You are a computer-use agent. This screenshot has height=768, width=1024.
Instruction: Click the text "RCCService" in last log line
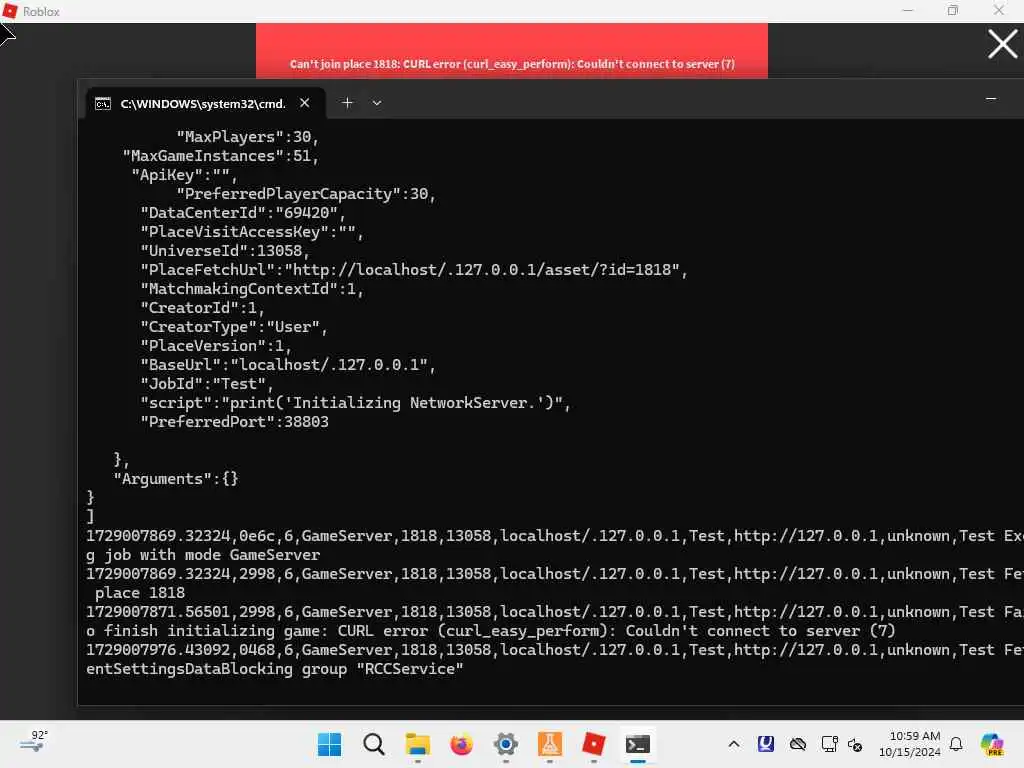pos(409,669)
